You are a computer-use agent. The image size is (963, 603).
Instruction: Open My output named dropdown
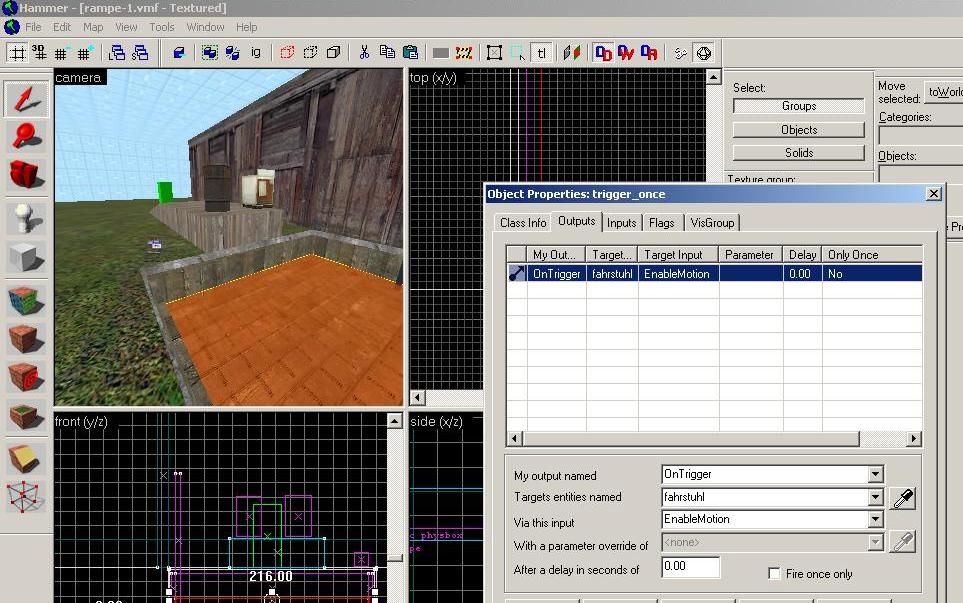click(x=875, y=474)
